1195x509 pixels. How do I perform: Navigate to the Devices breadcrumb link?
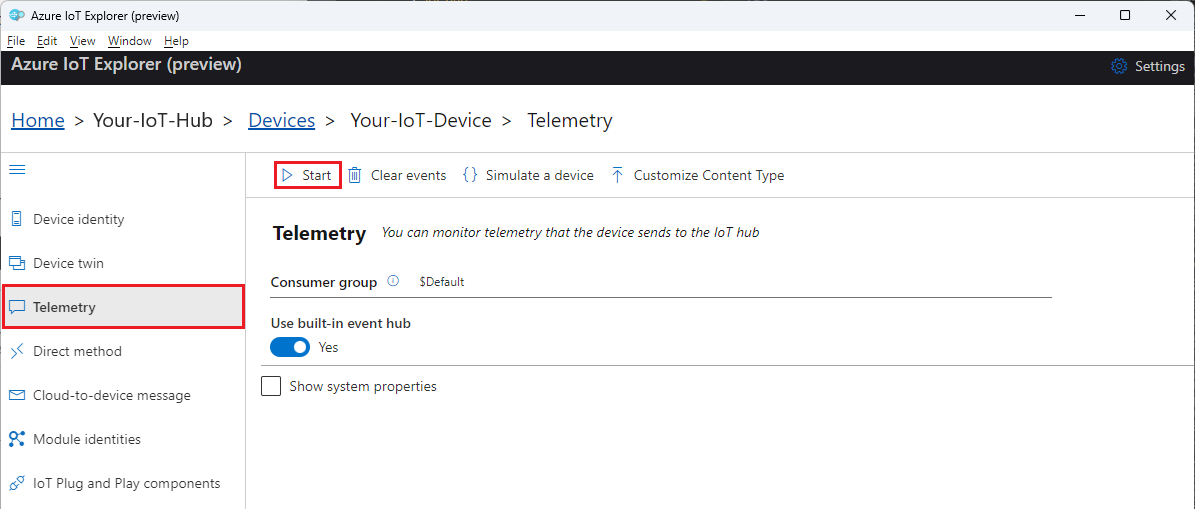click(x=281, y=120)
